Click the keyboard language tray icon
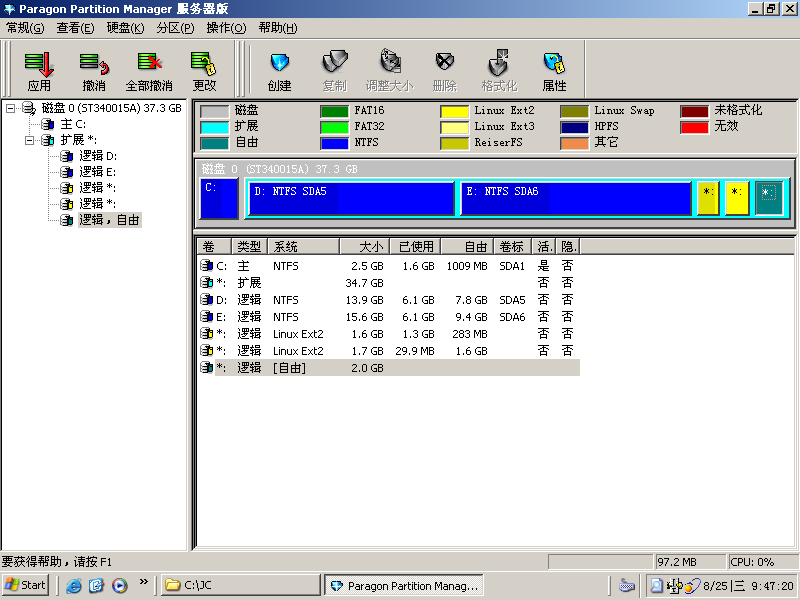800x600 pixels. click(627, 586)
